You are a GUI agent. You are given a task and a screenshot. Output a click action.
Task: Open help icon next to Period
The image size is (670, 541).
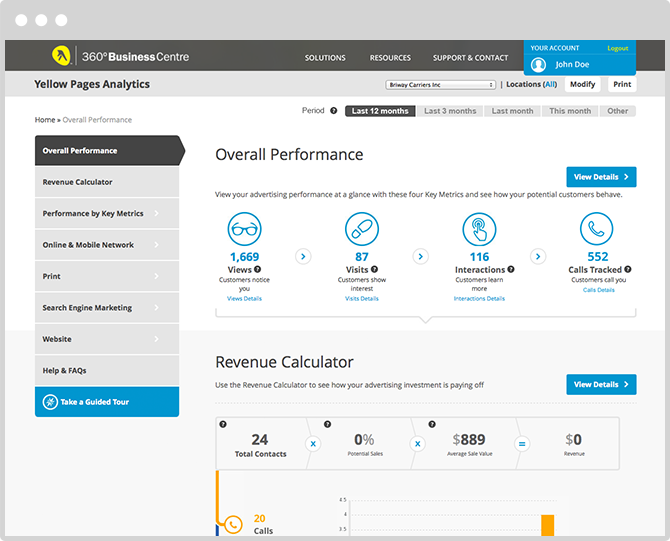pos(334,111)
